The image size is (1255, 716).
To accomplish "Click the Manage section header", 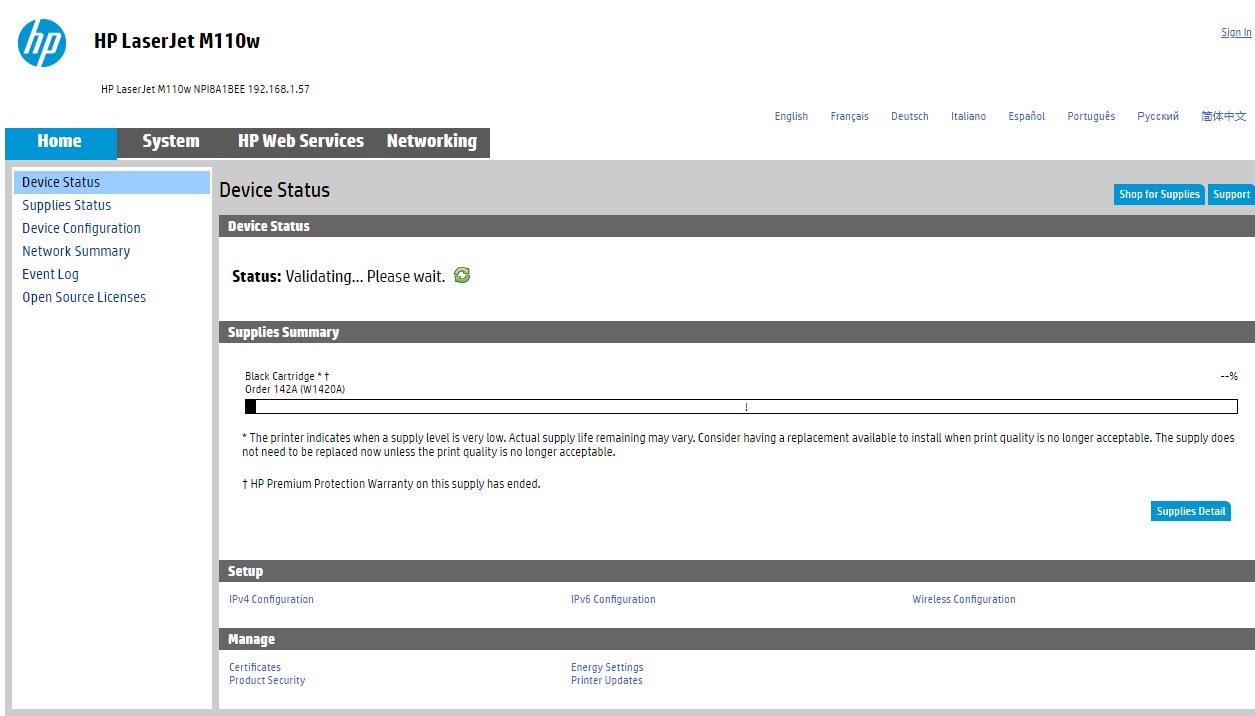I will (x=737, y=639).
